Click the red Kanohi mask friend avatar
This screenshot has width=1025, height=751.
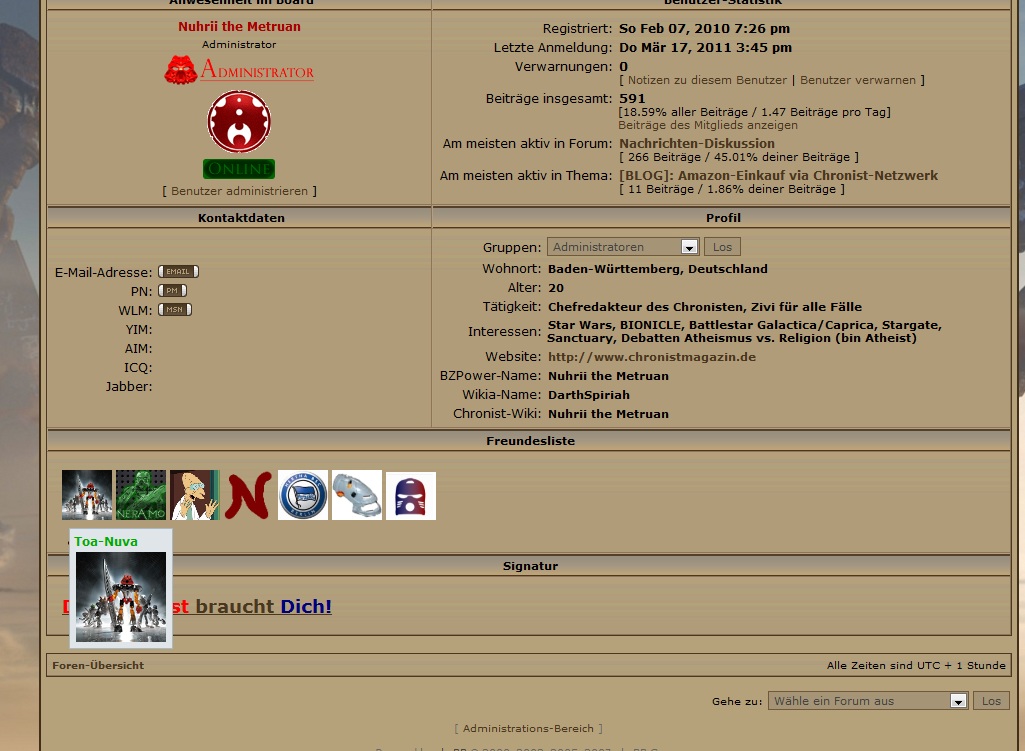(410, 495)
